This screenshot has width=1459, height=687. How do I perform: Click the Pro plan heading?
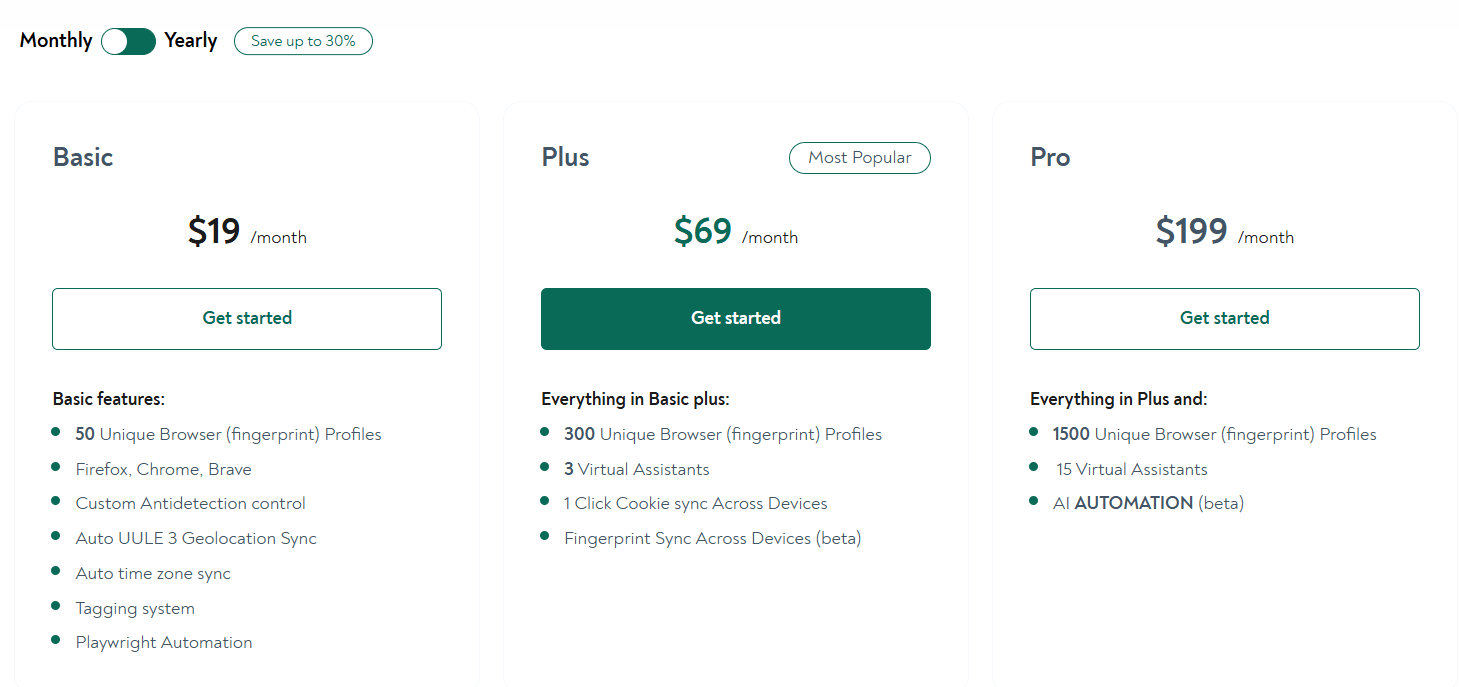point(1051,157)
